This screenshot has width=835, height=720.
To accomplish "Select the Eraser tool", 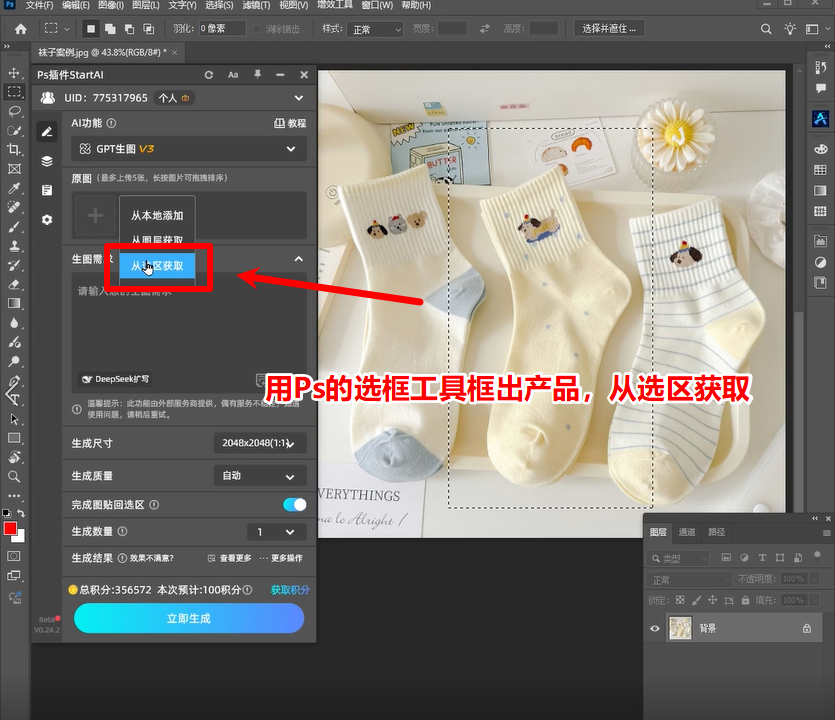I will pos(14,284).
